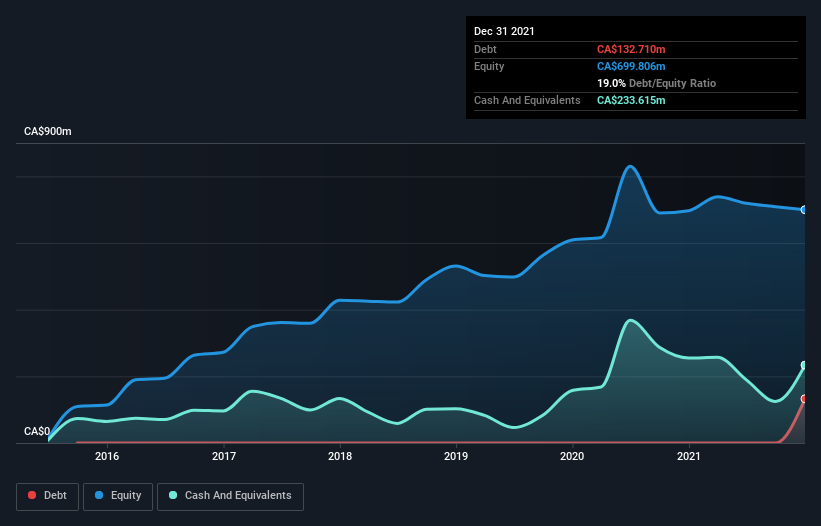Toggle Cash And Equivalents legend button

(230, 496)
